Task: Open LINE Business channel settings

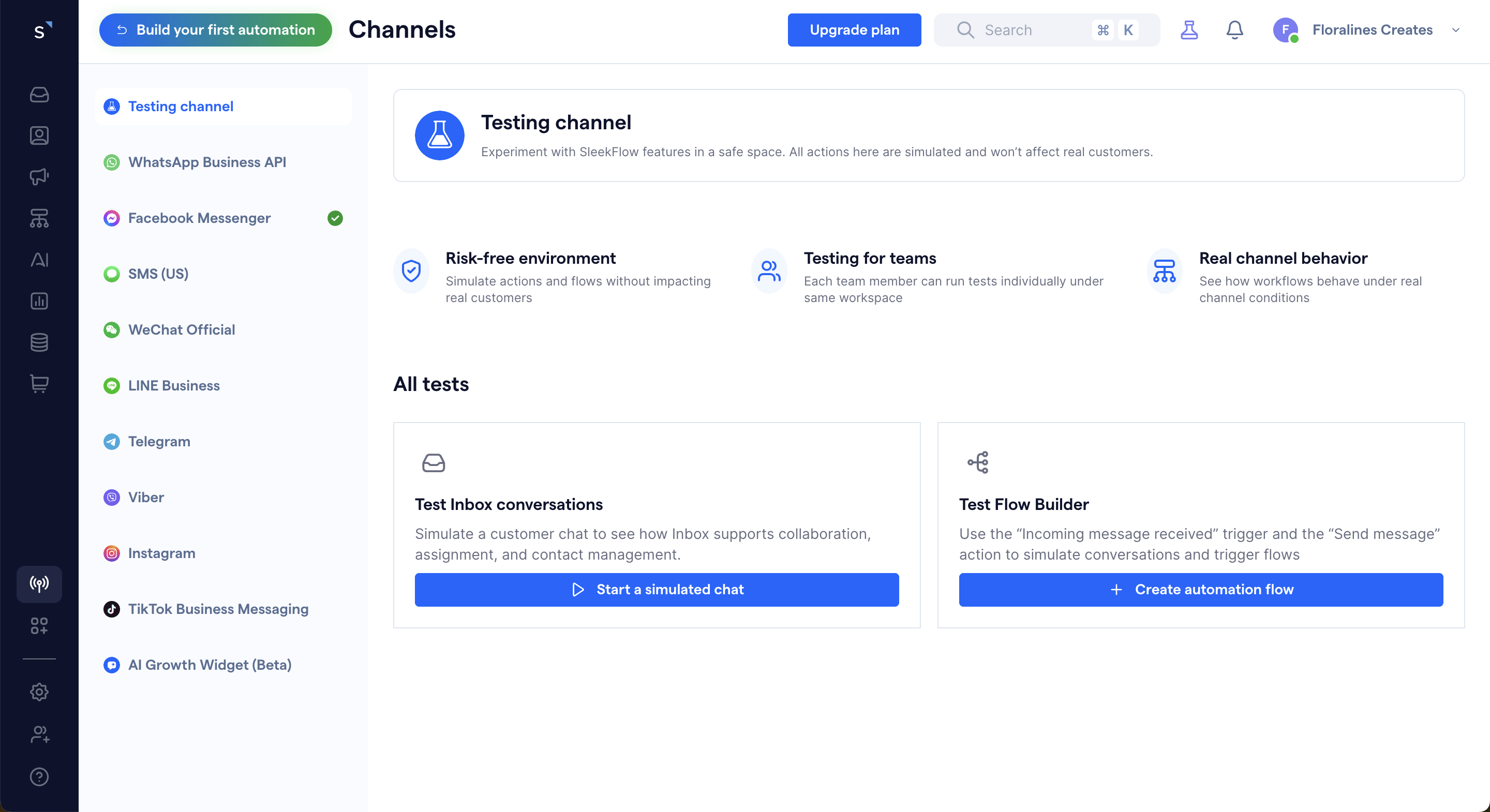Action: [173, 385]
